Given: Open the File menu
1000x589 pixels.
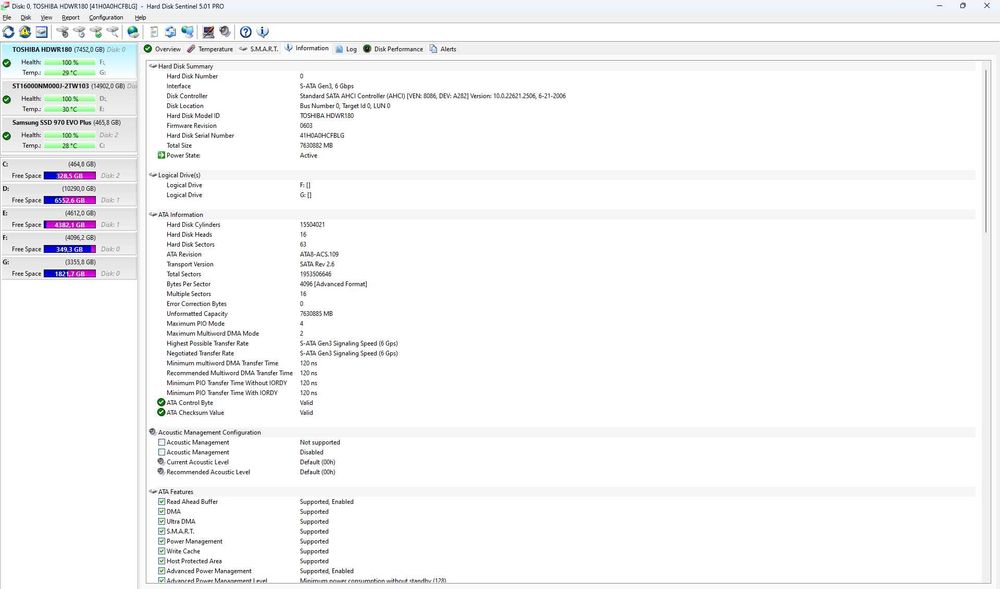Looking at the screenshot, I should [x=7, y=18].
